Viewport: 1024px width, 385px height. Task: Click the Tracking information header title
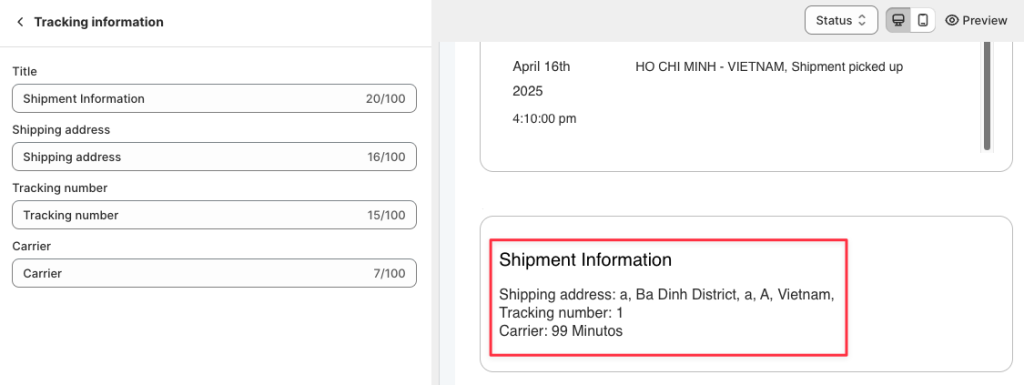pyautogui.click(x=99, y=22)
